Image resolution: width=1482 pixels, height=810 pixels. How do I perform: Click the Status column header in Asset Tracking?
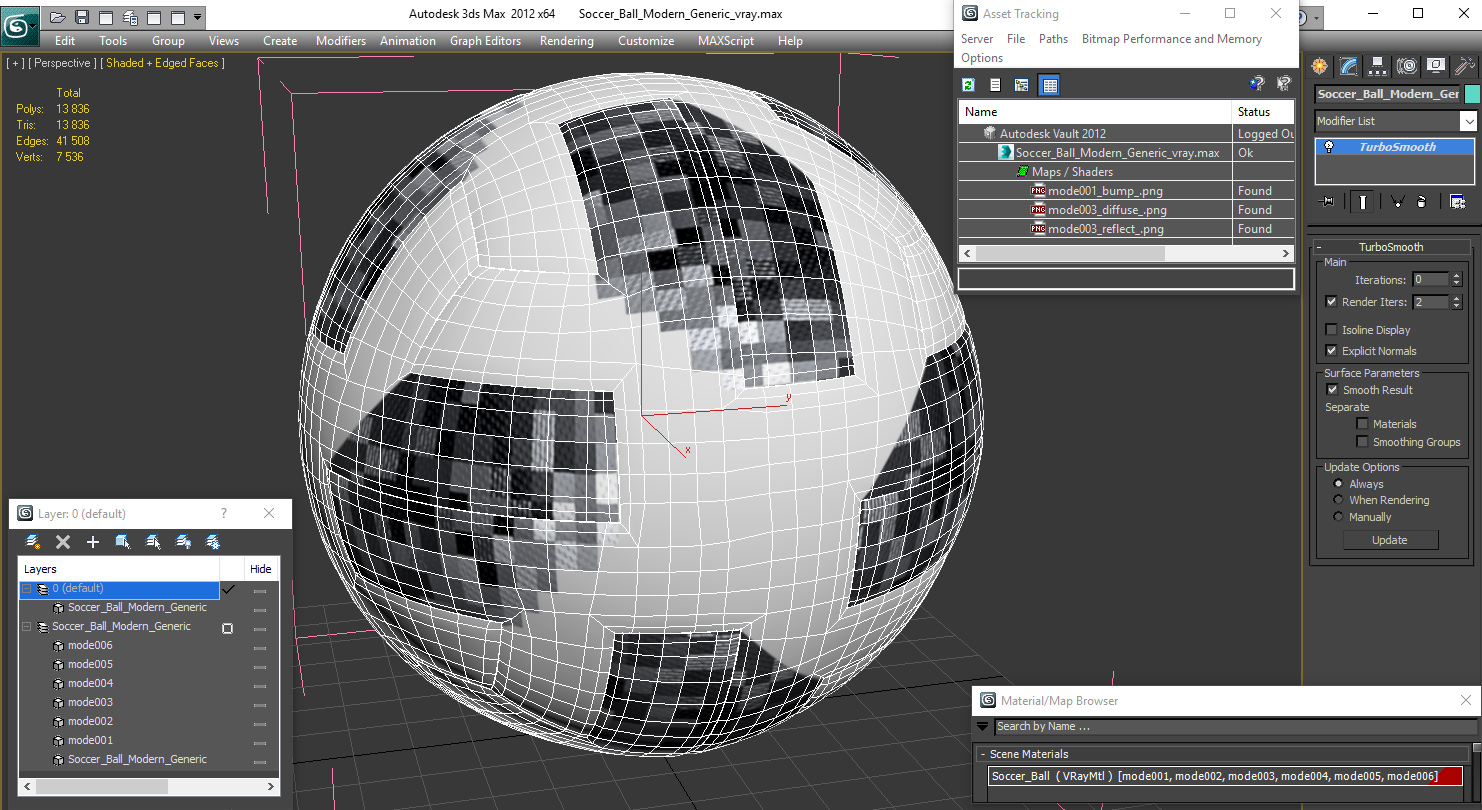(x=1263, y=112)
